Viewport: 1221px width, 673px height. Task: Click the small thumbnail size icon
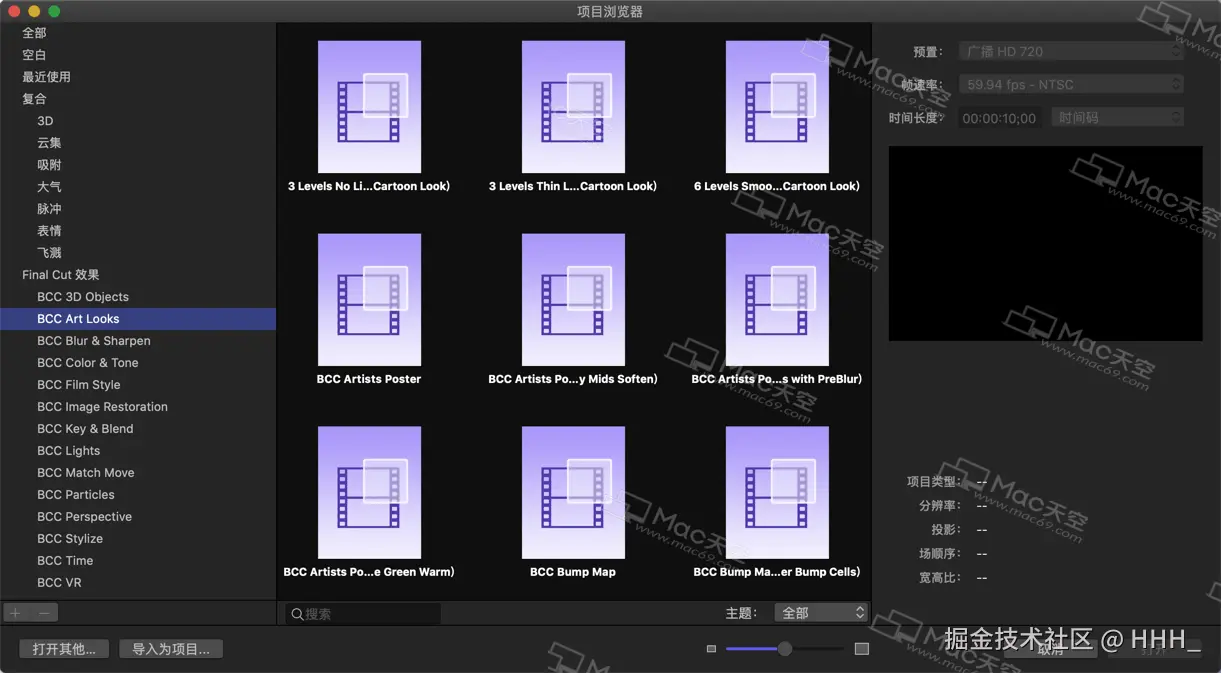pos(711,649)
